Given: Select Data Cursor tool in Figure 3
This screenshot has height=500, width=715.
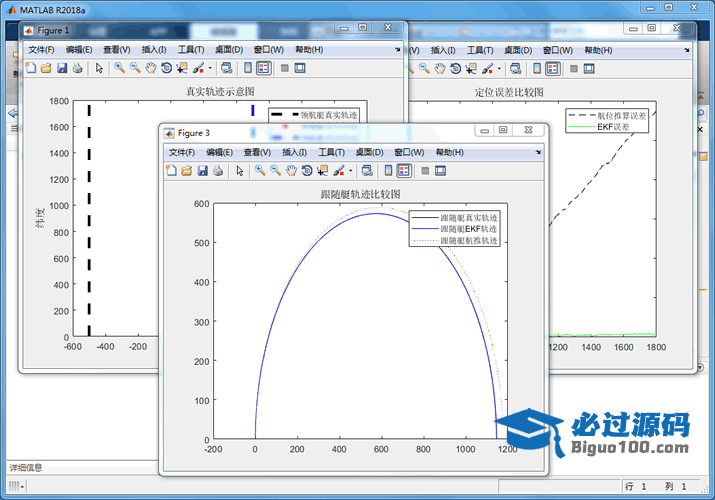Looking at the screenshot, I should [x=322, y=171].
